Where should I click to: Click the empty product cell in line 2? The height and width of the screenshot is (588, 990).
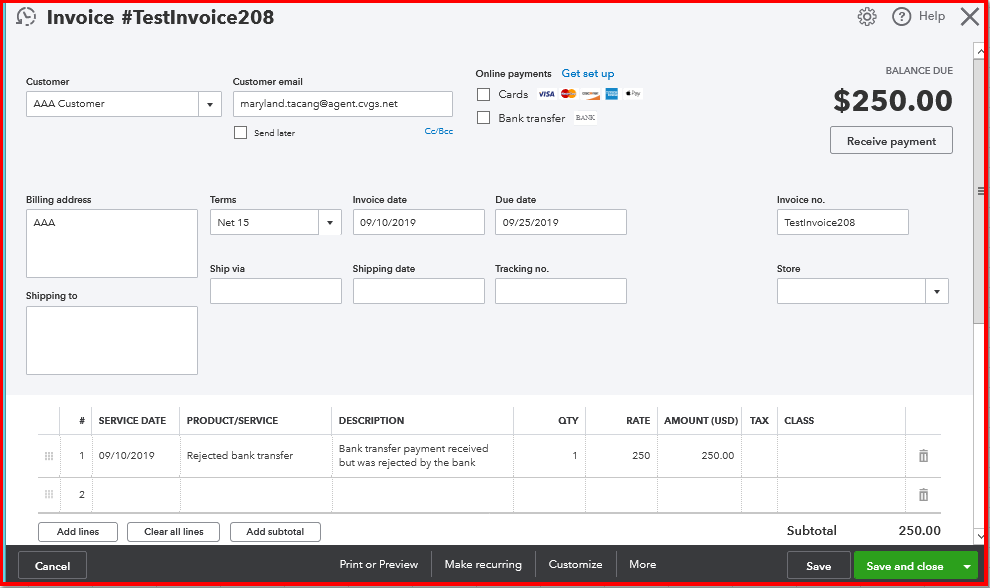[x=256, y=495]
